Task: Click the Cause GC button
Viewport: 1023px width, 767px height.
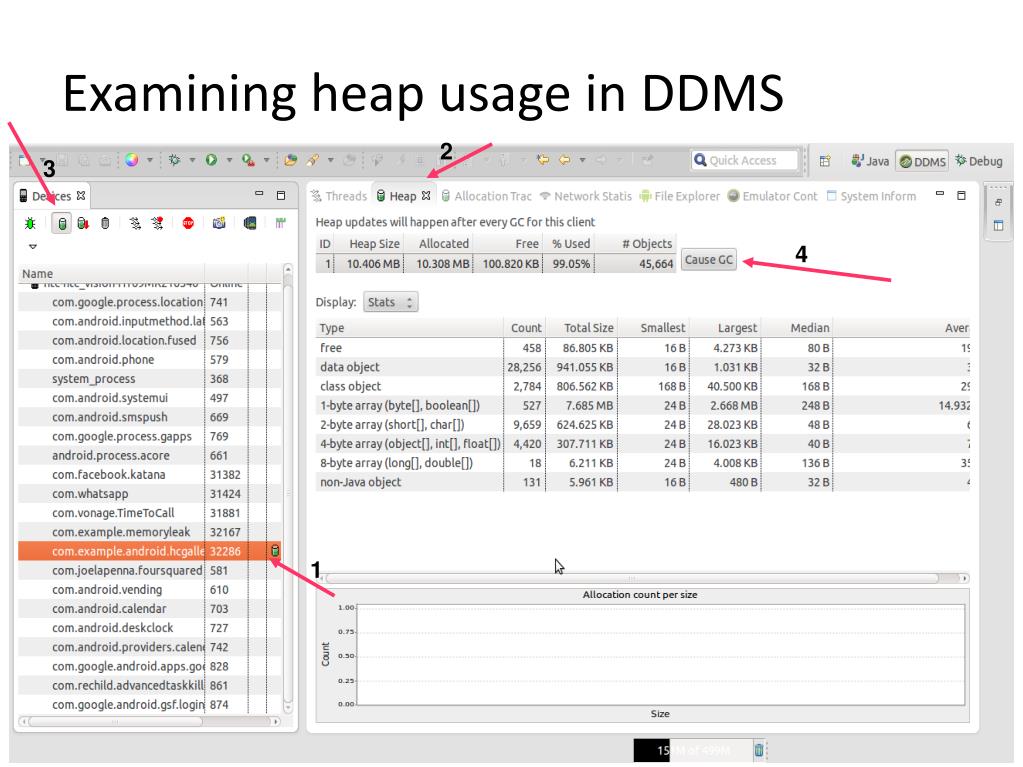Action: point(709,260)
